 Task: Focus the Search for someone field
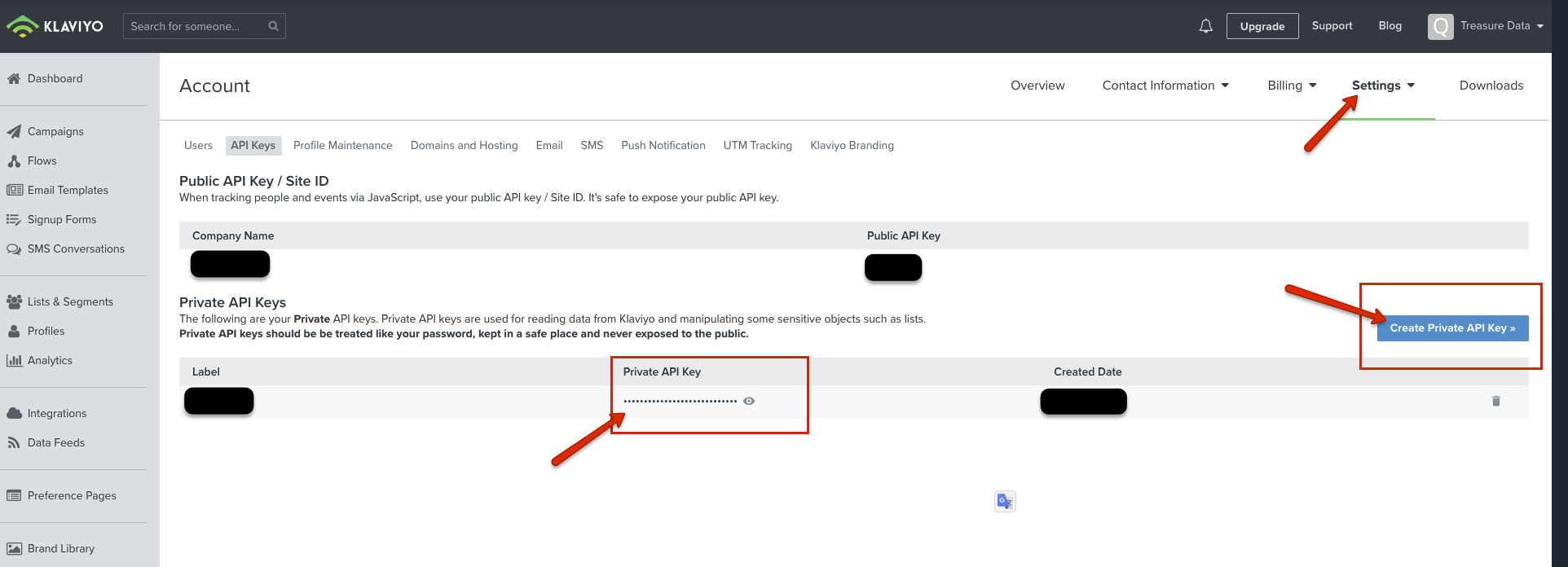(x=196, y=26)
